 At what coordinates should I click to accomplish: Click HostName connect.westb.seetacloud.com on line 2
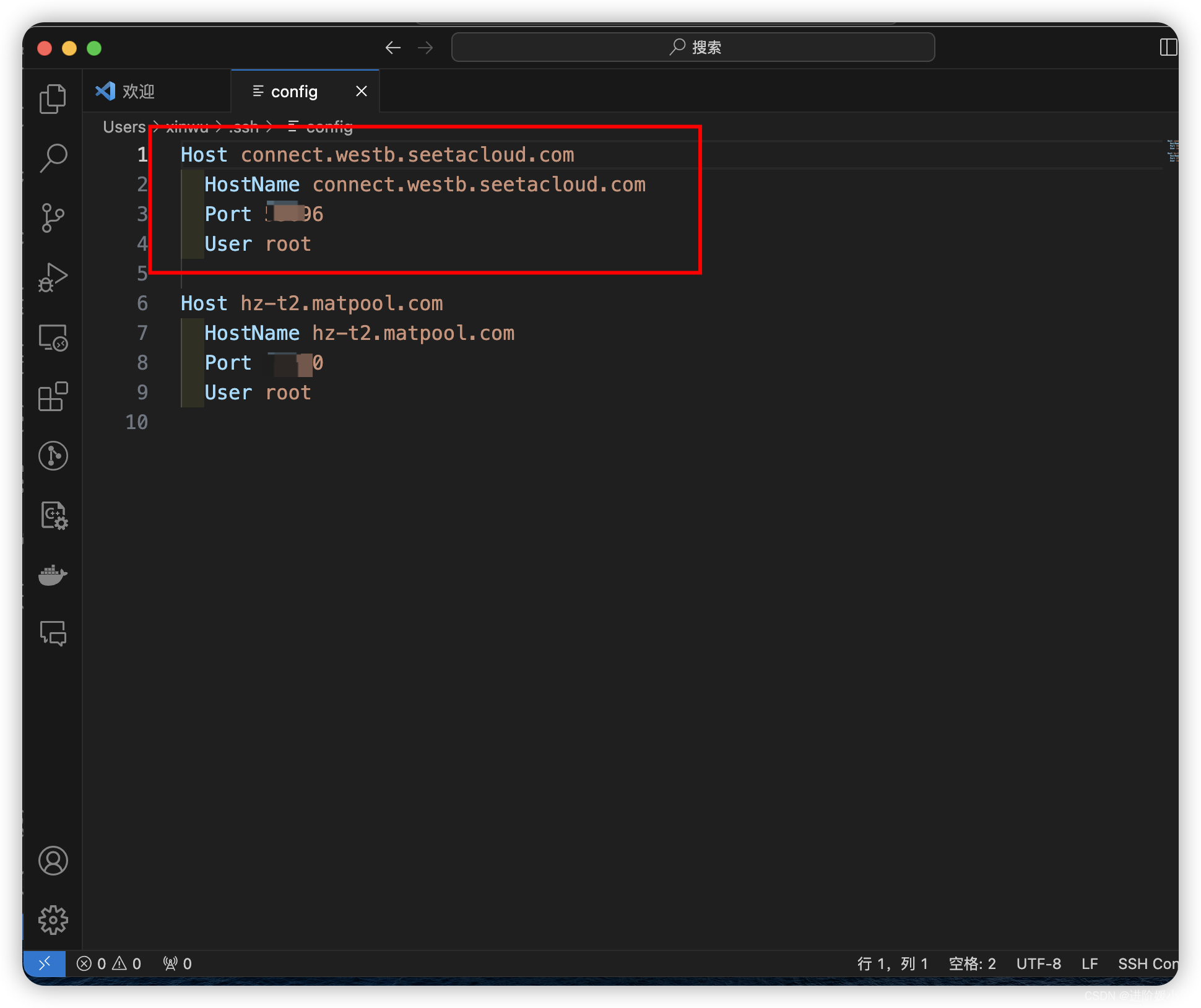pyautogui.click(x=425, y=185)
